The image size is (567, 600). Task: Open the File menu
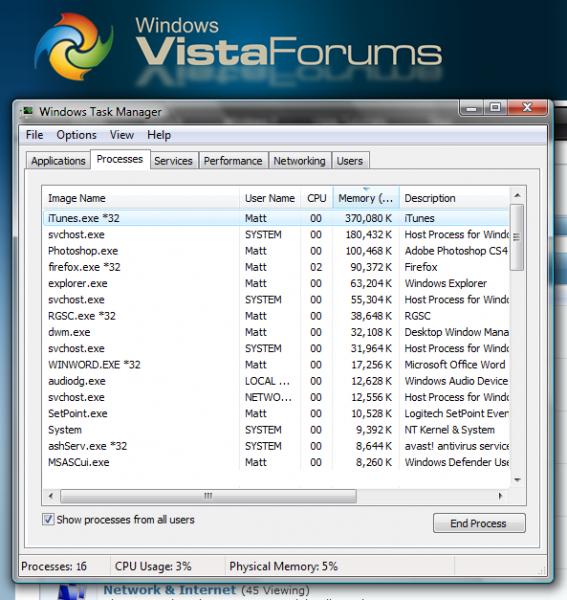point(34,135)
